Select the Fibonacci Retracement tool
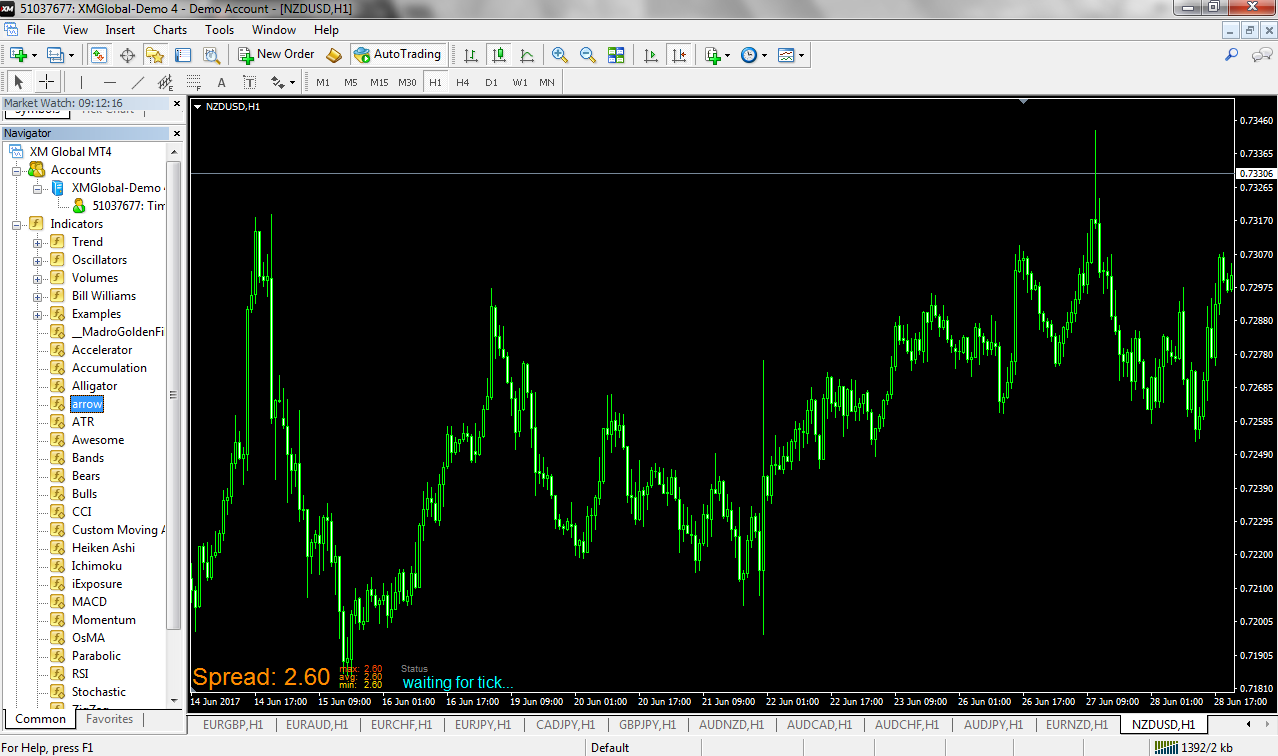This screenshot has height=756, width=1278. (194, 82)
